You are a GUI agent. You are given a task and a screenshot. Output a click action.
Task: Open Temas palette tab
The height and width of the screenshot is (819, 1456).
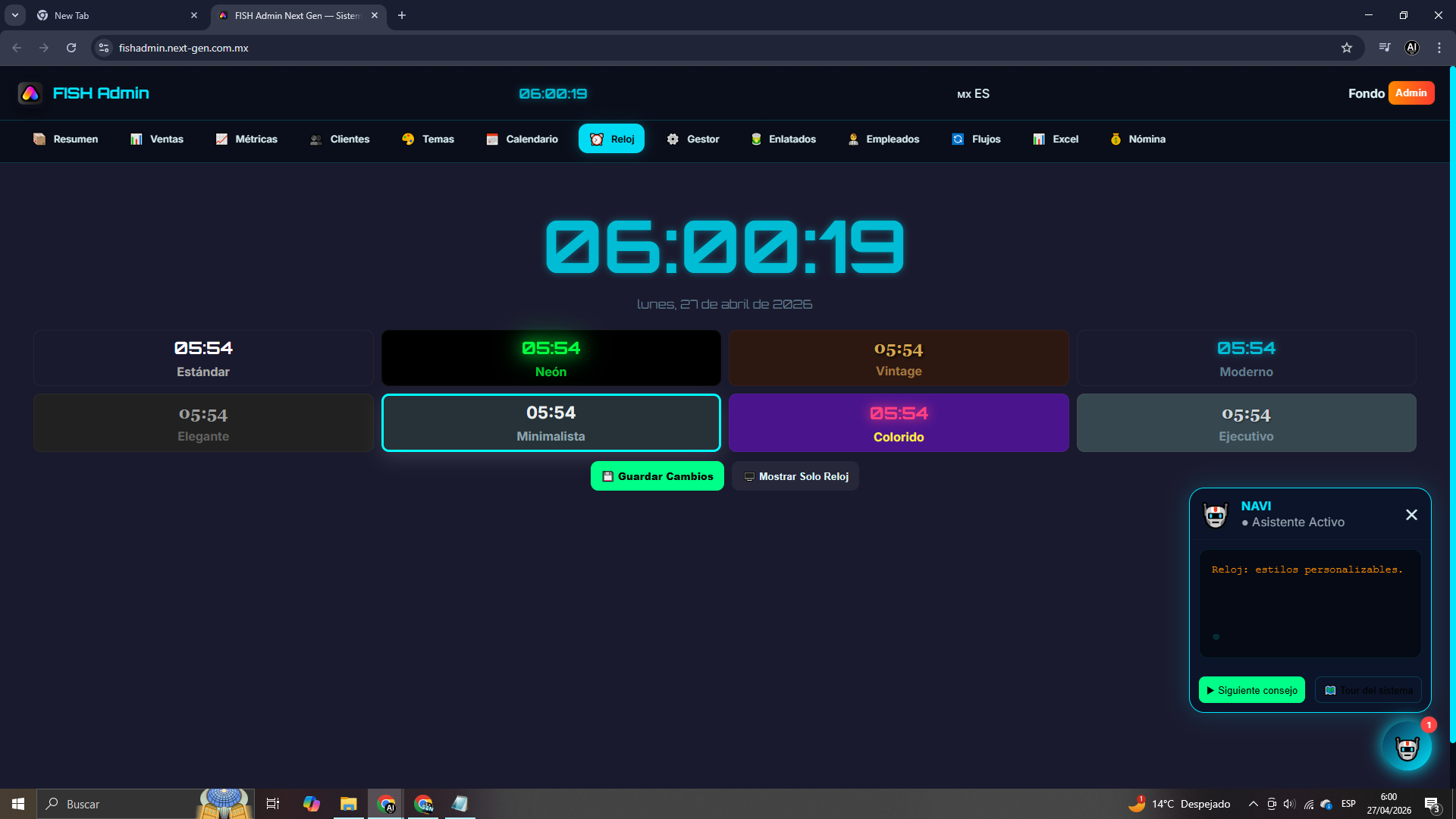point(428,139)
